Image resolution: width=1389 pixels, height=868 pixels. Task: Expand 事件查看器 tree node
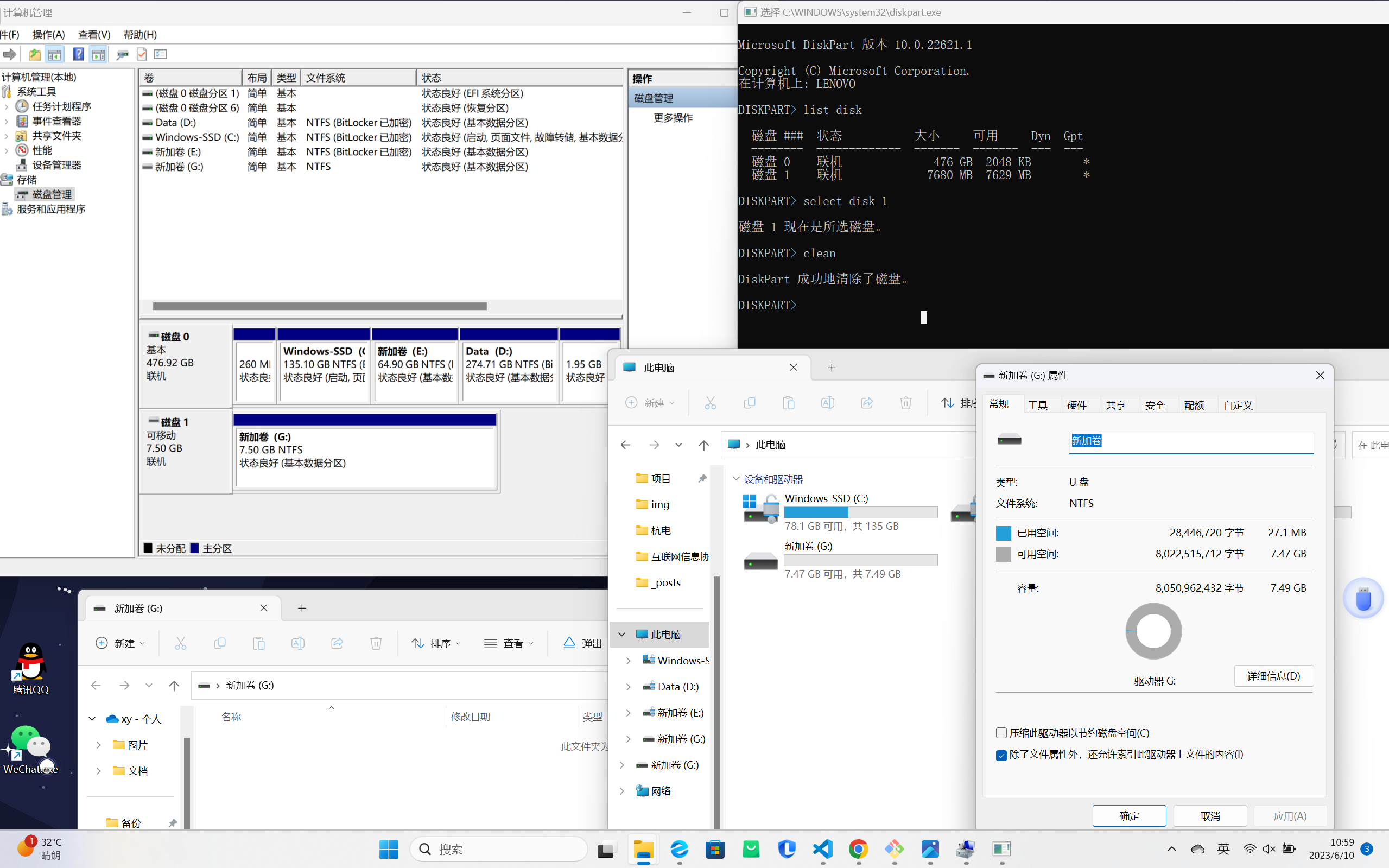coord(7,121)
